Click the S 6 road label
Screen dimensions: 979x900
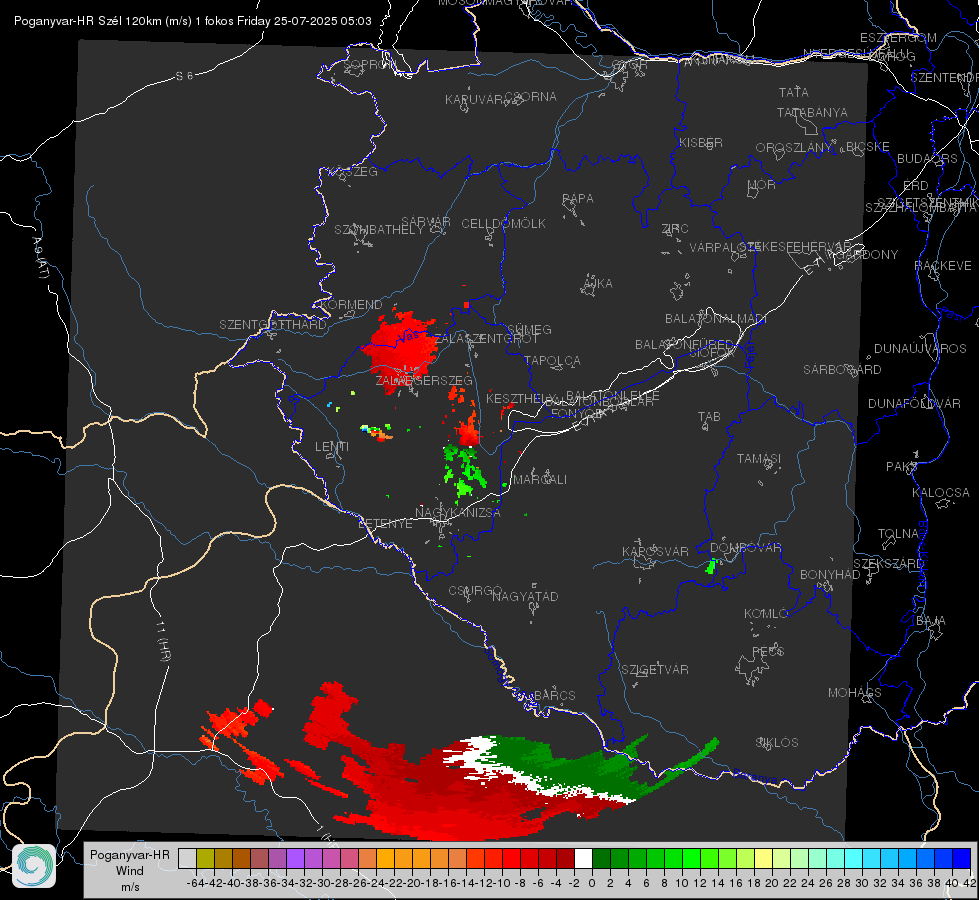[184, 76]
